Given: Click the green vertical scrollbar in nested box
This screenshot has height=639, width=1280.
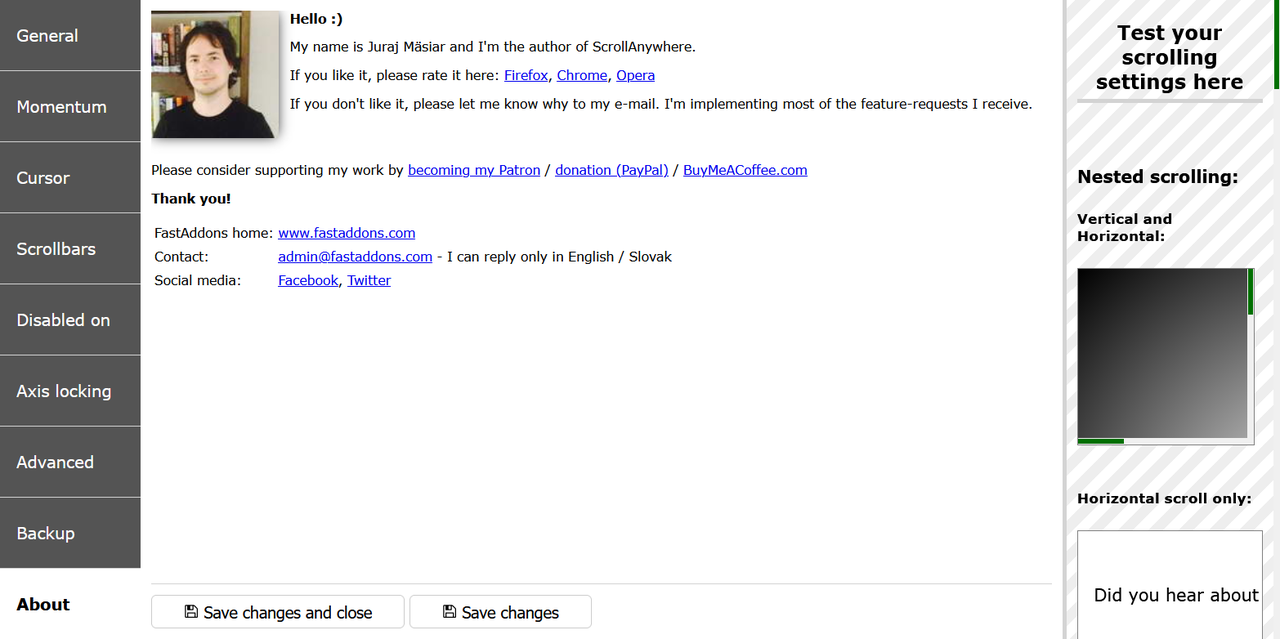Looking at the screenshot, I should tap(1251, 292).
